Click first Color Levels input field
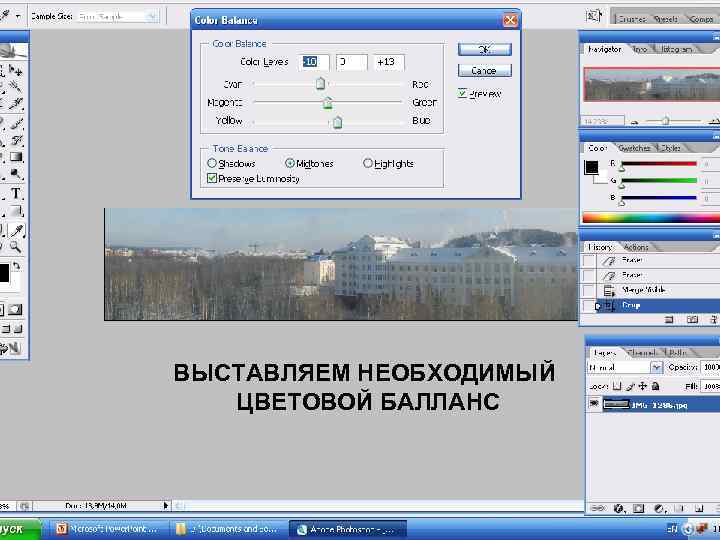Image resolution: width=720 pixels, height=540 pixels. (314, 62)
